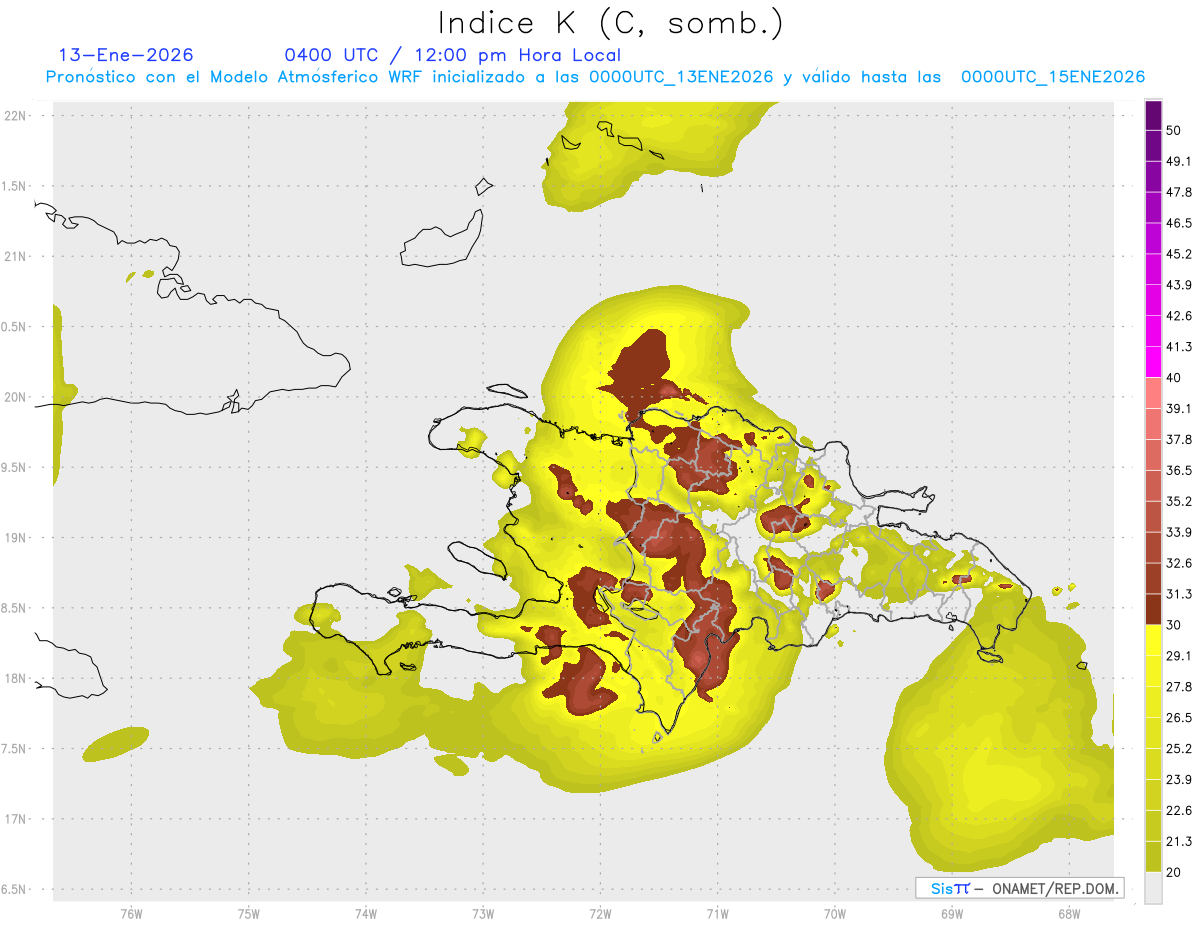
Task: Click the legend value "23.9"
Action: pos(1178,779)
